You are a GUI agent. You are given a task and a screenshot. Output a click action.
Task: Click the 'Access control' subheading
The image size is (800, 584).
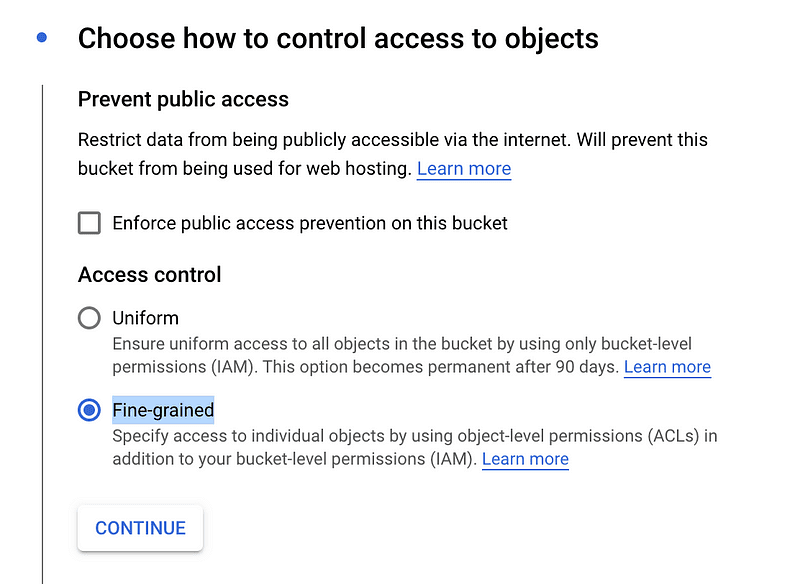click(x=149, y=275)
